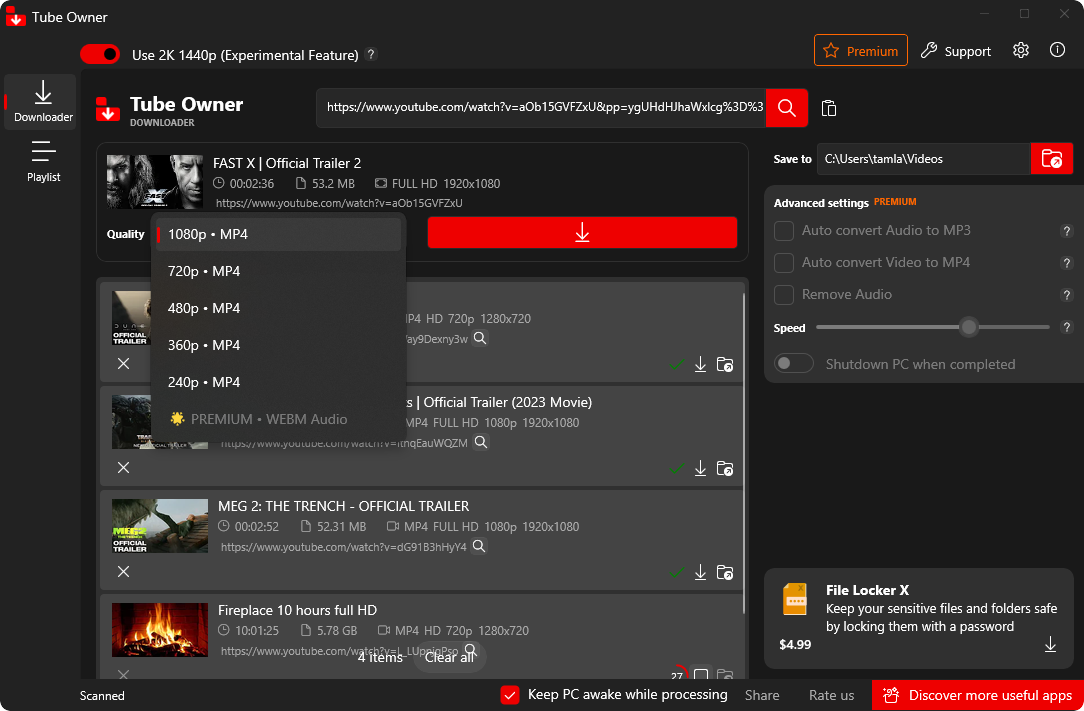Search the Dune trailer URL
The width and height of the screenshot is (1084, 711).
click(480, 338)
